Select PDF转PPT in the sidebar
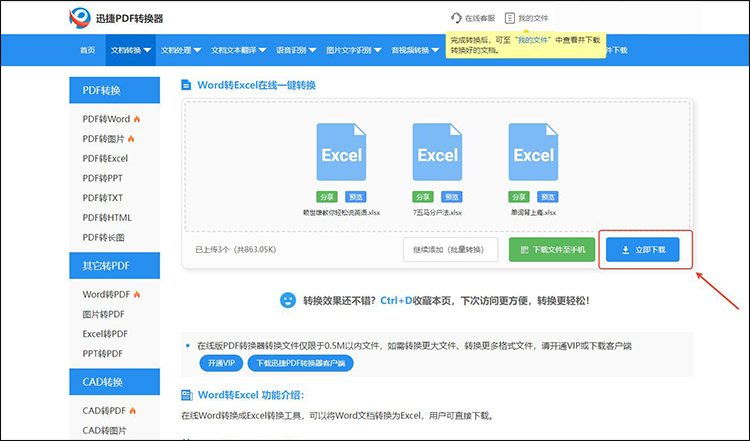 pos(102,178)
